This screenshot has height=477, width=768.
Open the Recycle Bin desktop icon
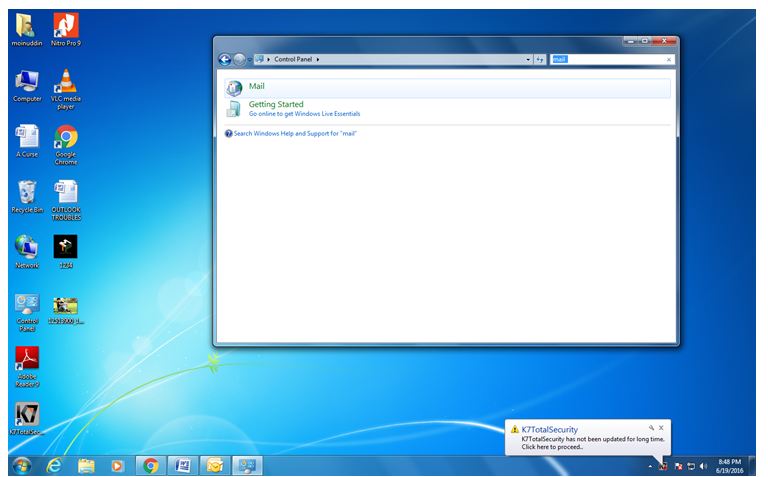[x=27, y=193]
